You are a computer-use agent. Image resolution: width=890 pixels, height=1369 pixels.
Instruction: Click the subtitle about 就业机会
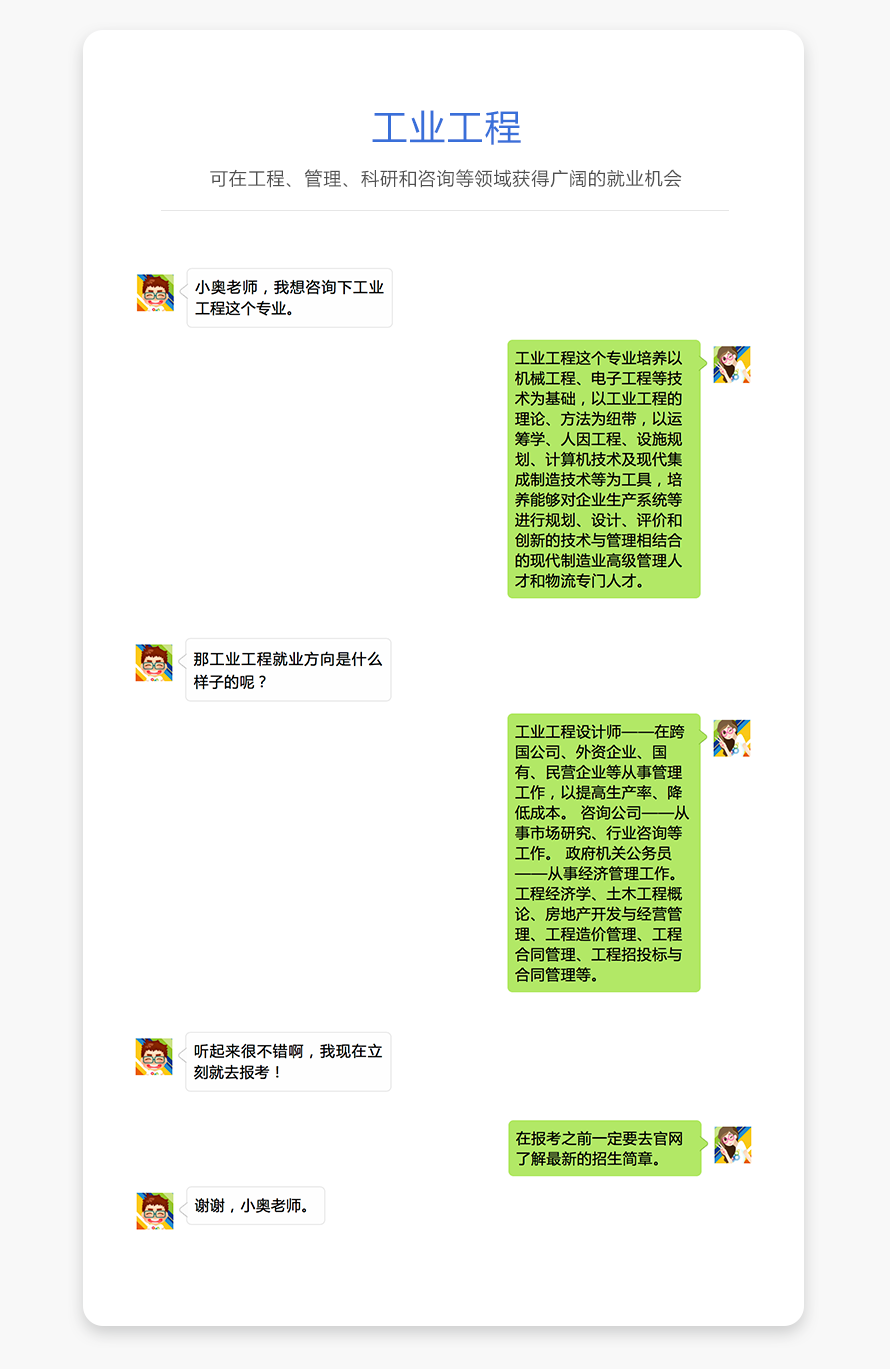(x=445, y=179)
